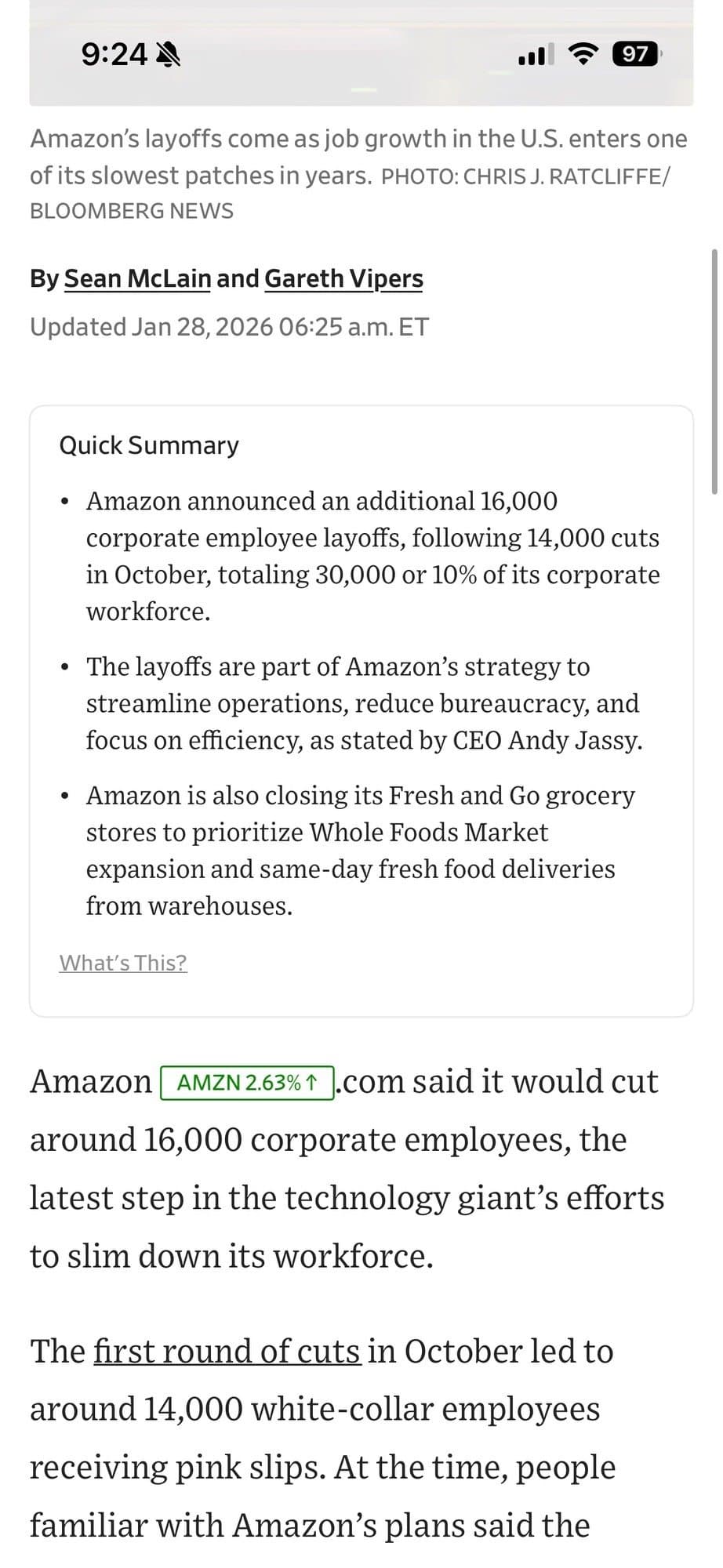
Task: Select the bullet about Fresh and Go stores
Action: pos(361,850)
